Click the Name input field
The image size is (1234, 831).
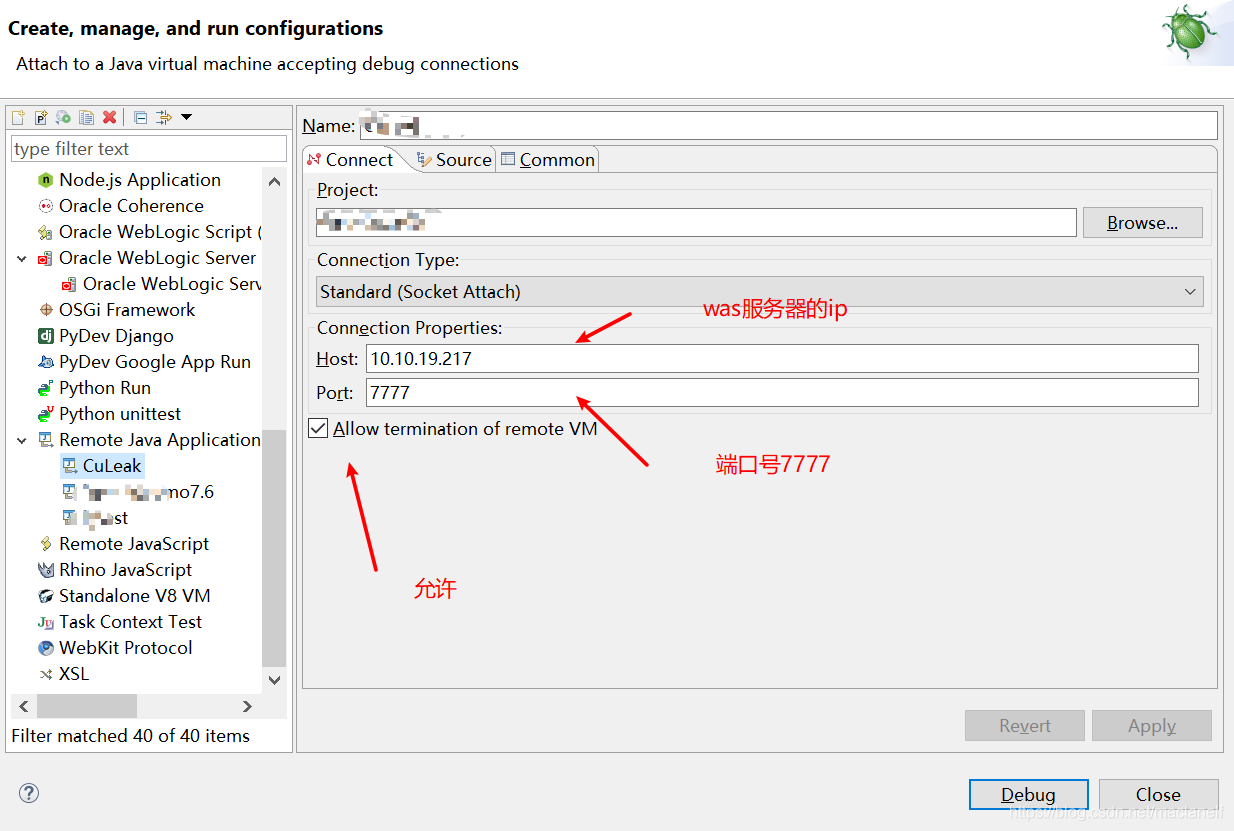click(787, 126)
